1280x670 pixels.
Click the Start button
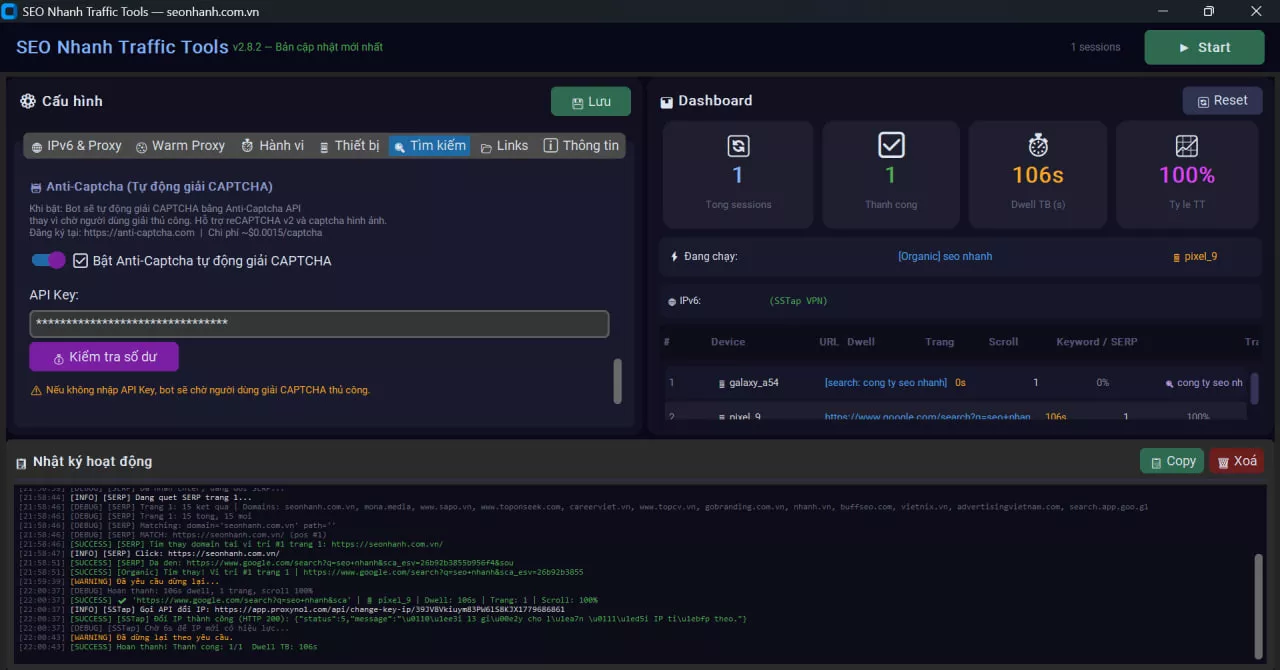(1204, 47)
